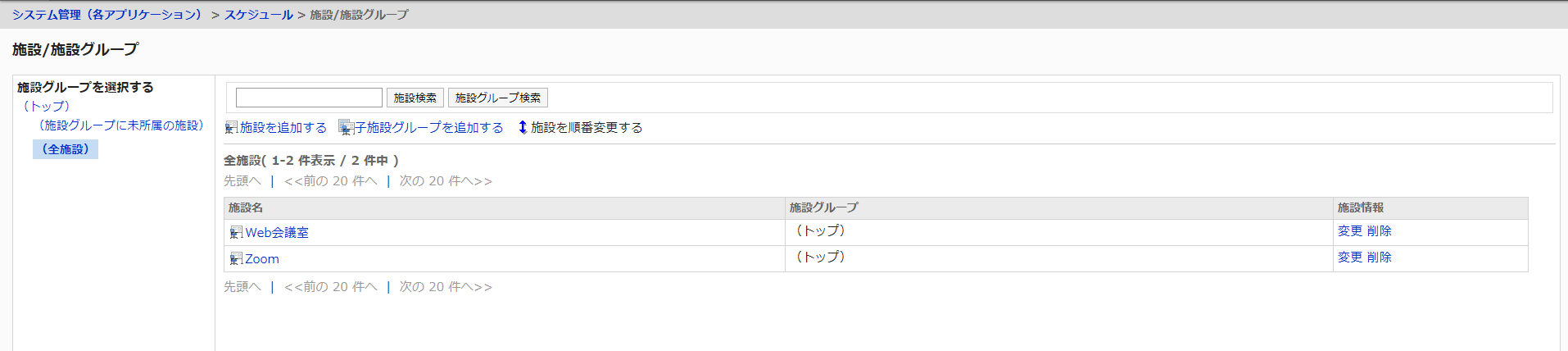The height and width of the screenshot is (351, 1568).
Task: Click the blue up-down reorder arrow icon
Action: point(523,127)
